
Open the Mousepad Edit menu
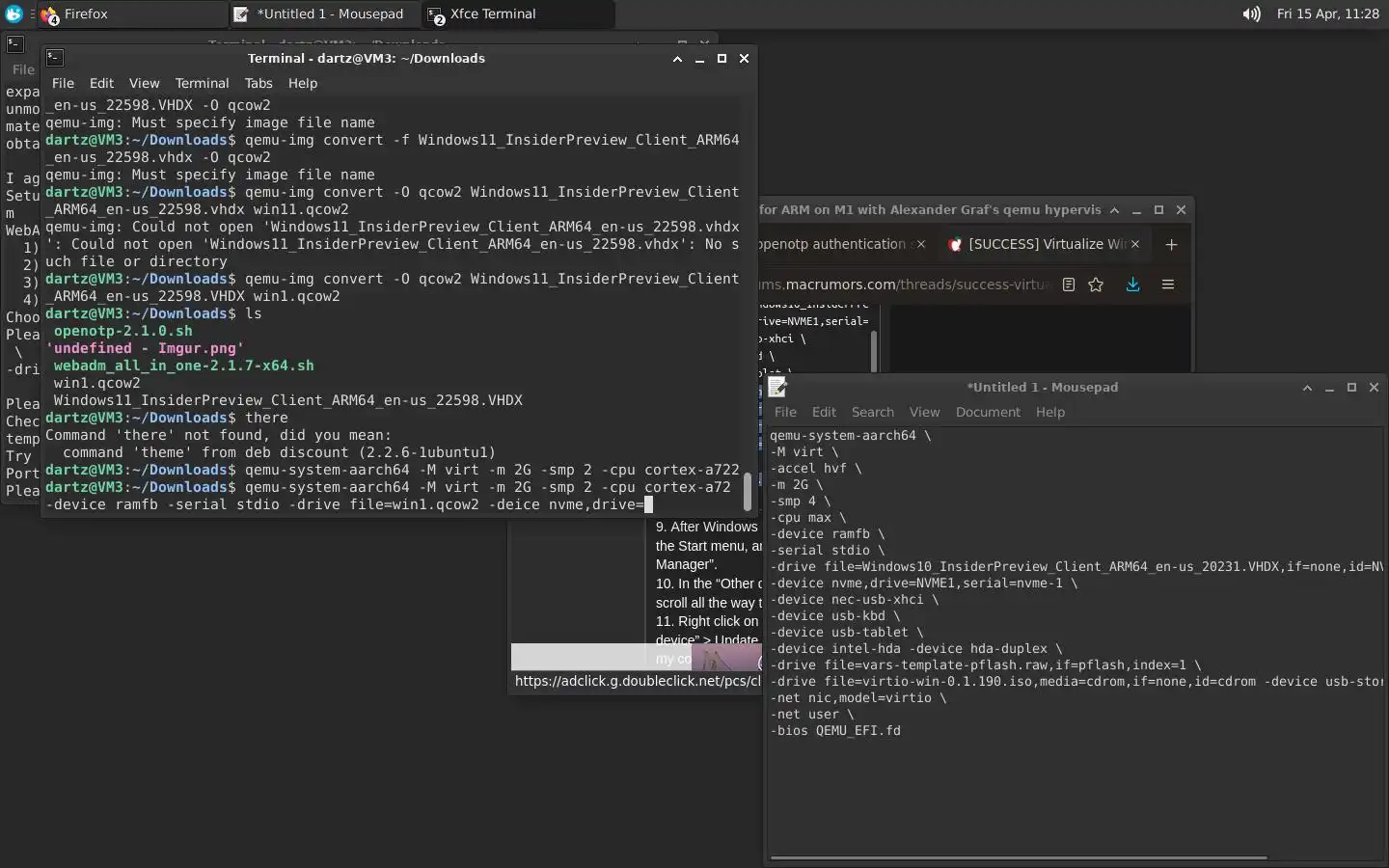click(x=824, y=412)
